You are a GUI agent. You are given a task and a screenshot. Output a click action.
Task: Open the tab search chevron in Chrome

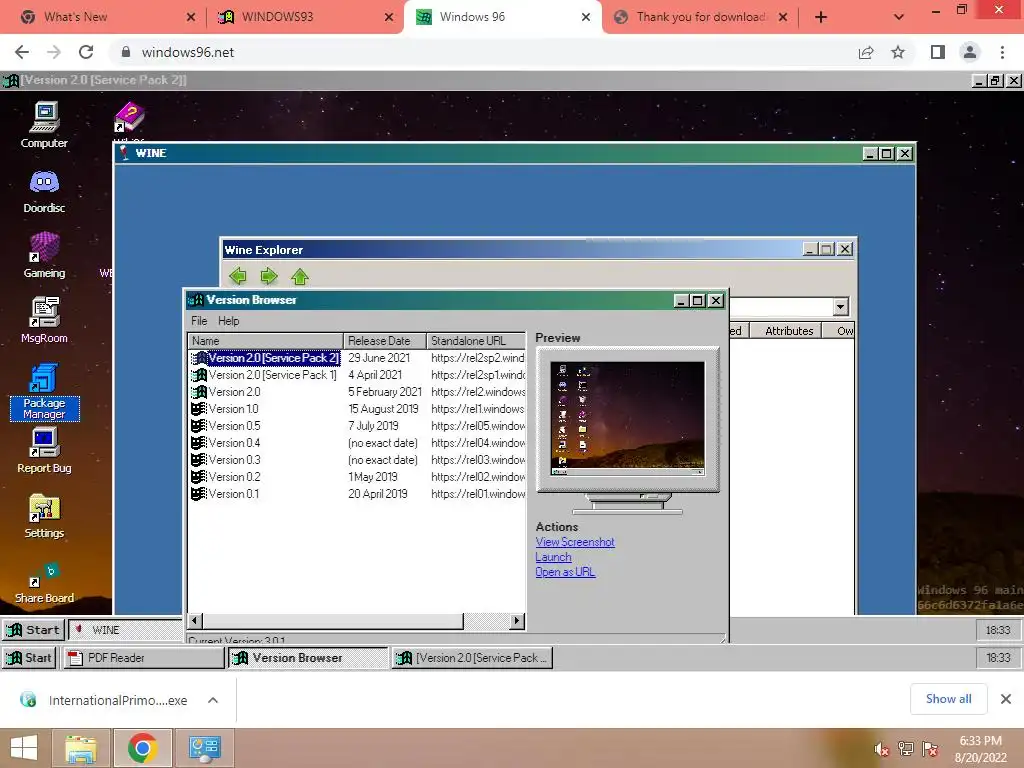click(899, 17)
